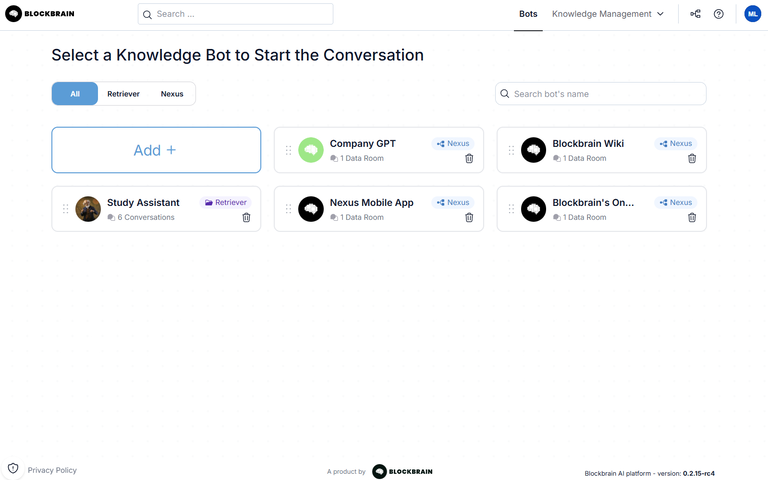This screenshot has height=480, width=768.
Task: Click Add + to create new bot
Action: click(x=156, y=150)
